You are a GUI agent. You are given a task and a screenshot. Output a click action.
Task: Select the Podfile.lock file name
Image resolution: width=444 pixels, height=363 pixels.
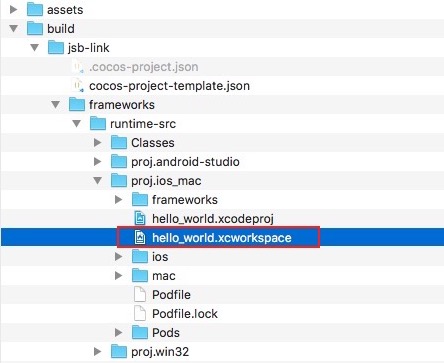coord(185,314)
